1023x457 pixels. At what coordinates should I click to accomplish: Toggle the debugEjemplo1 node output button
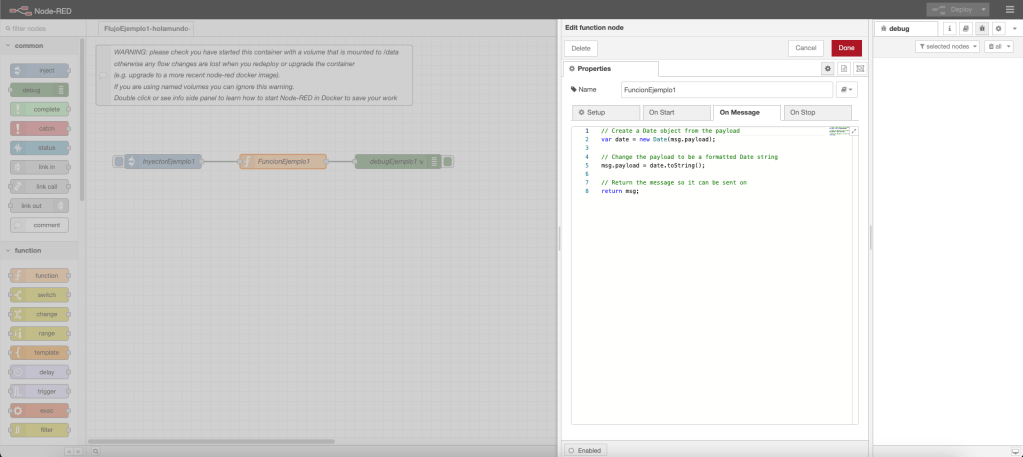point(449,161)
